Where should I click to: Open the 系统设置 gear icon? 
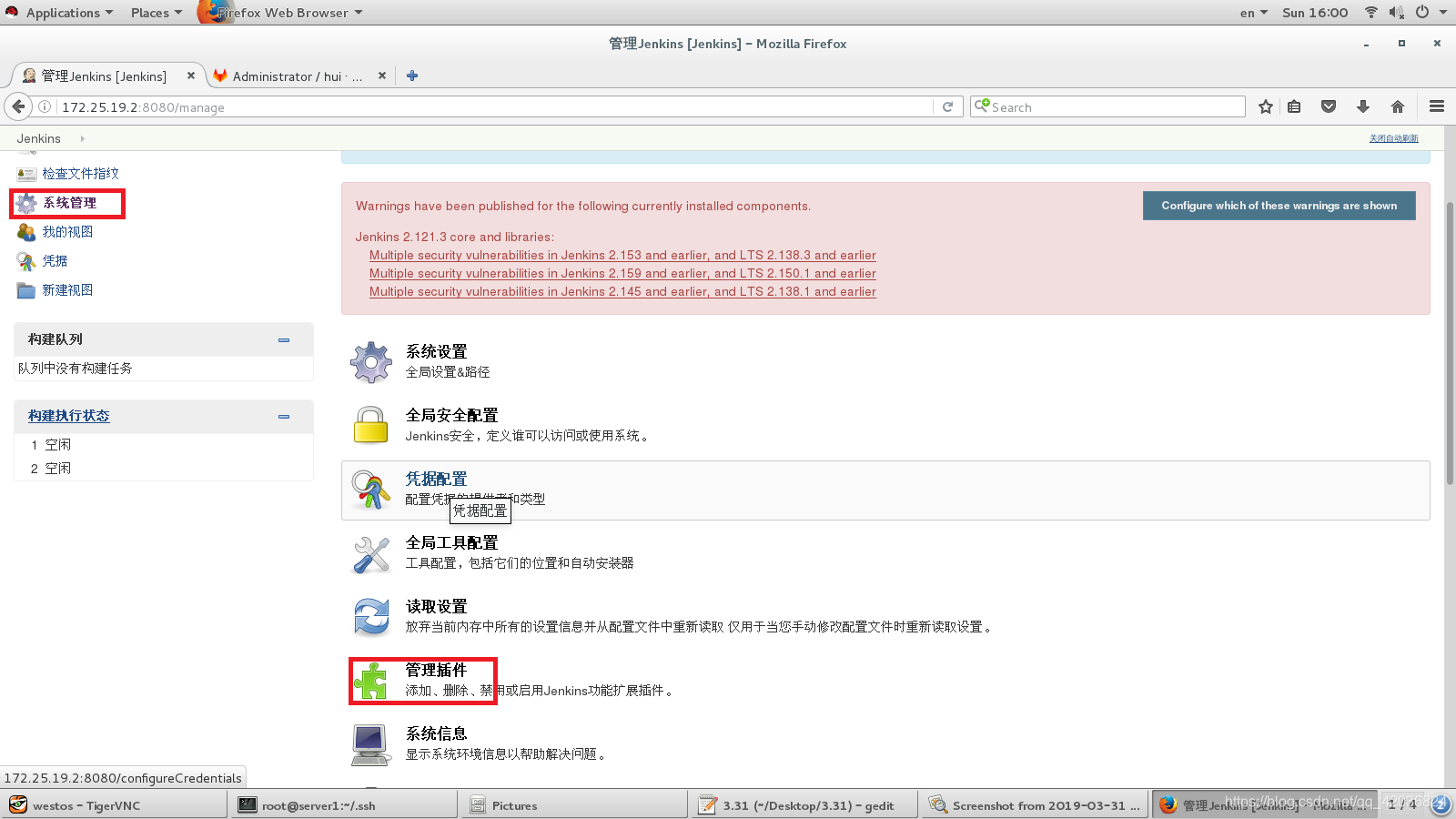pyautogui.click(x=371, y=362)
